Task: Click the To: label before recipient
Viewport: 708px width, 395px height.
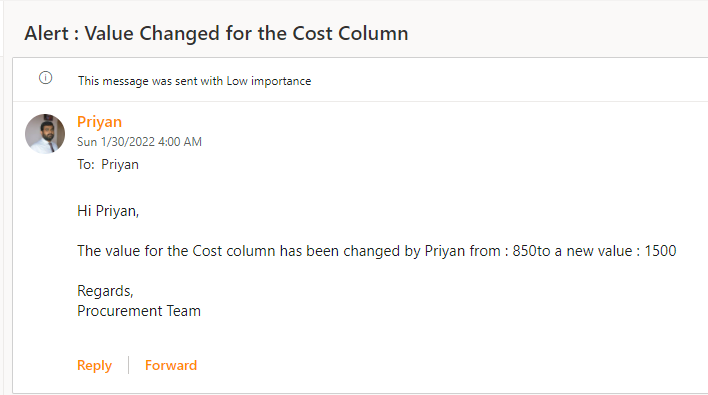Action: point(86,165)
